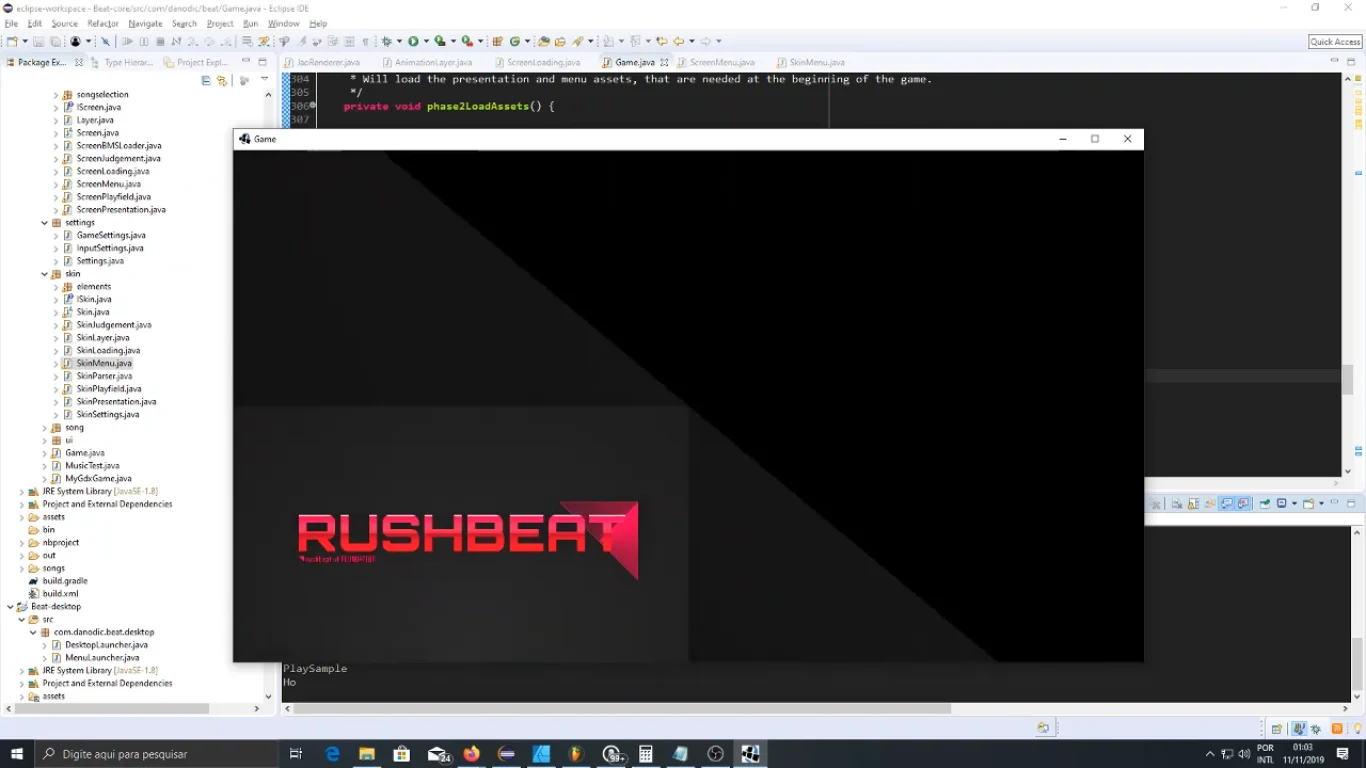The width and height of the screenshot is (1366, 768).
Task: Switch to the Type Hierarchy view tab
Action: pyautogui.click(x=123, y=62)
